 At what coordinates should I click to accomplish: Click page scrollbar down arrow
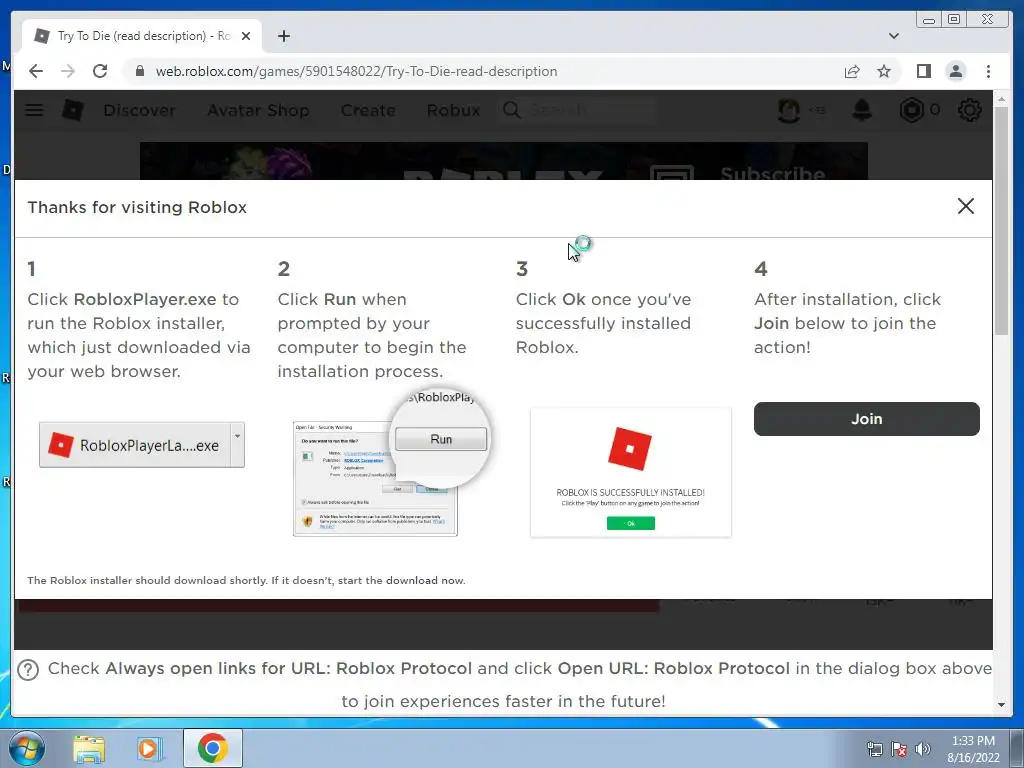click(1001, 705)
